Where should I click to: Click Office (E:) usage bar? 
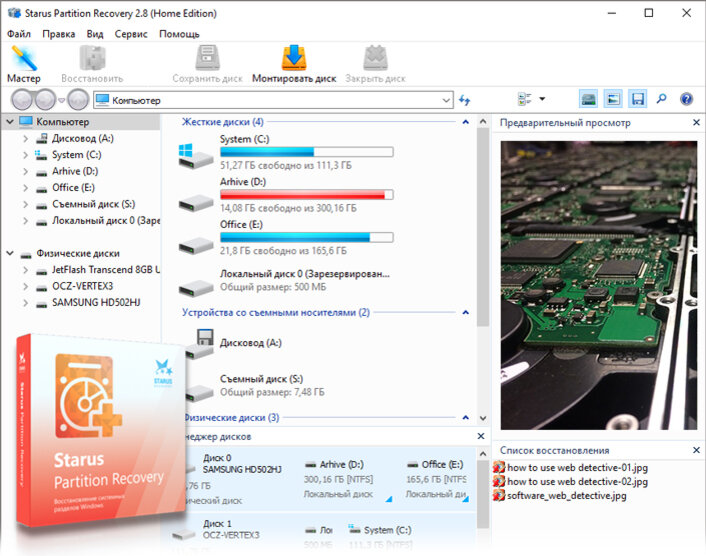[x=307, y=237]
